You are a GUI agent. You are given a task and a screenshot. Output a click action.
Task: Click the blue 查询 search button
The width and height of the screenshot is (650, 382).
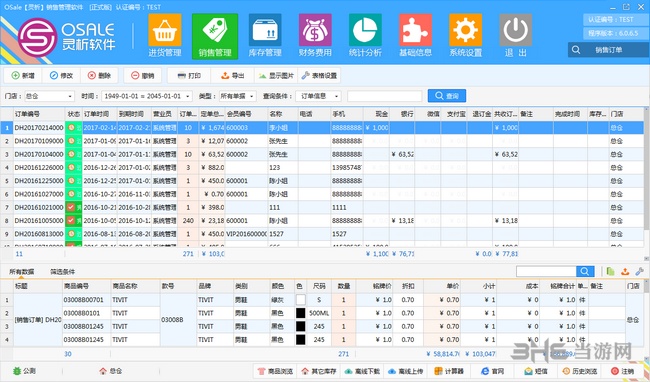coord(447,96)
